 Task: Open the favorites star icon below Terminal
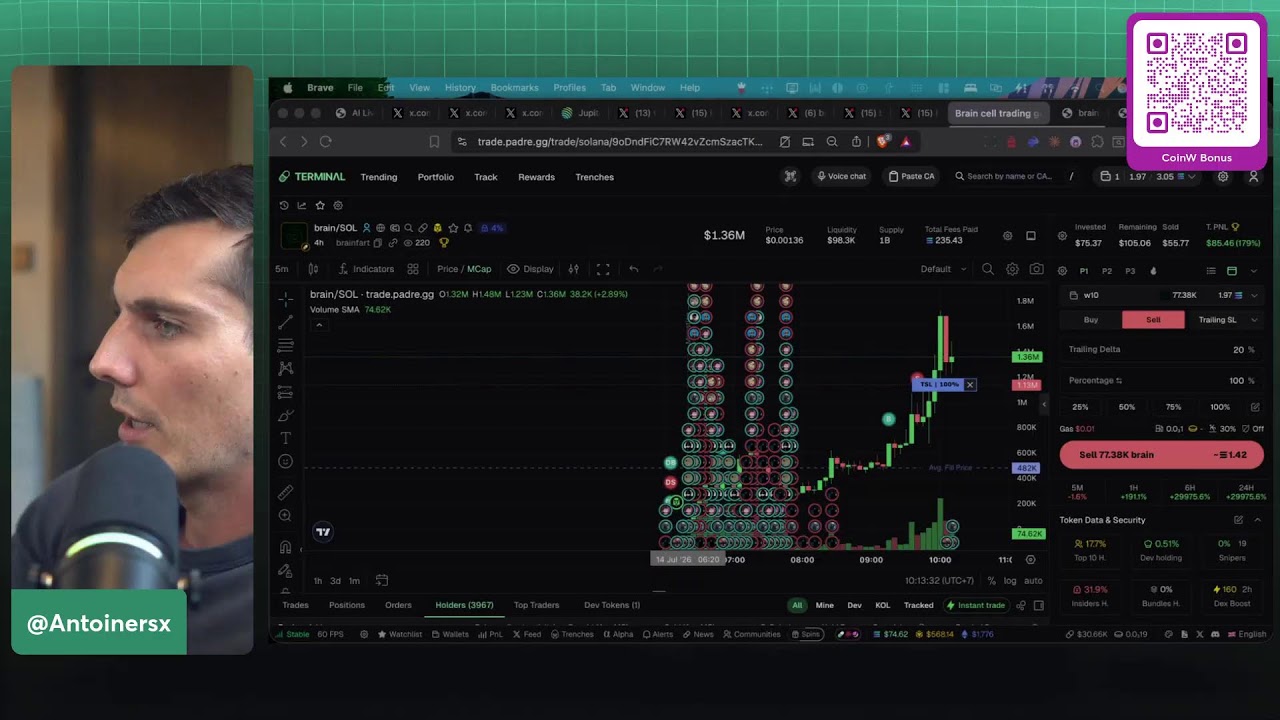(x=320, y=205)
